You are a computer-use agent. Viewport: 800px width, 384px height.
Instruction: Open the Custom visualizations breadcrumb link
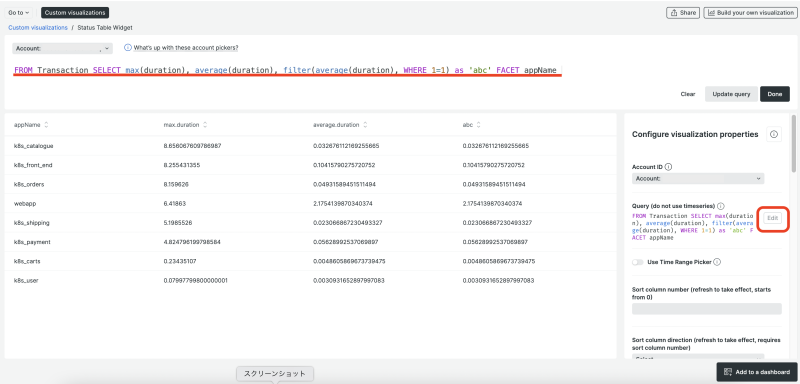tap(38, 28)
